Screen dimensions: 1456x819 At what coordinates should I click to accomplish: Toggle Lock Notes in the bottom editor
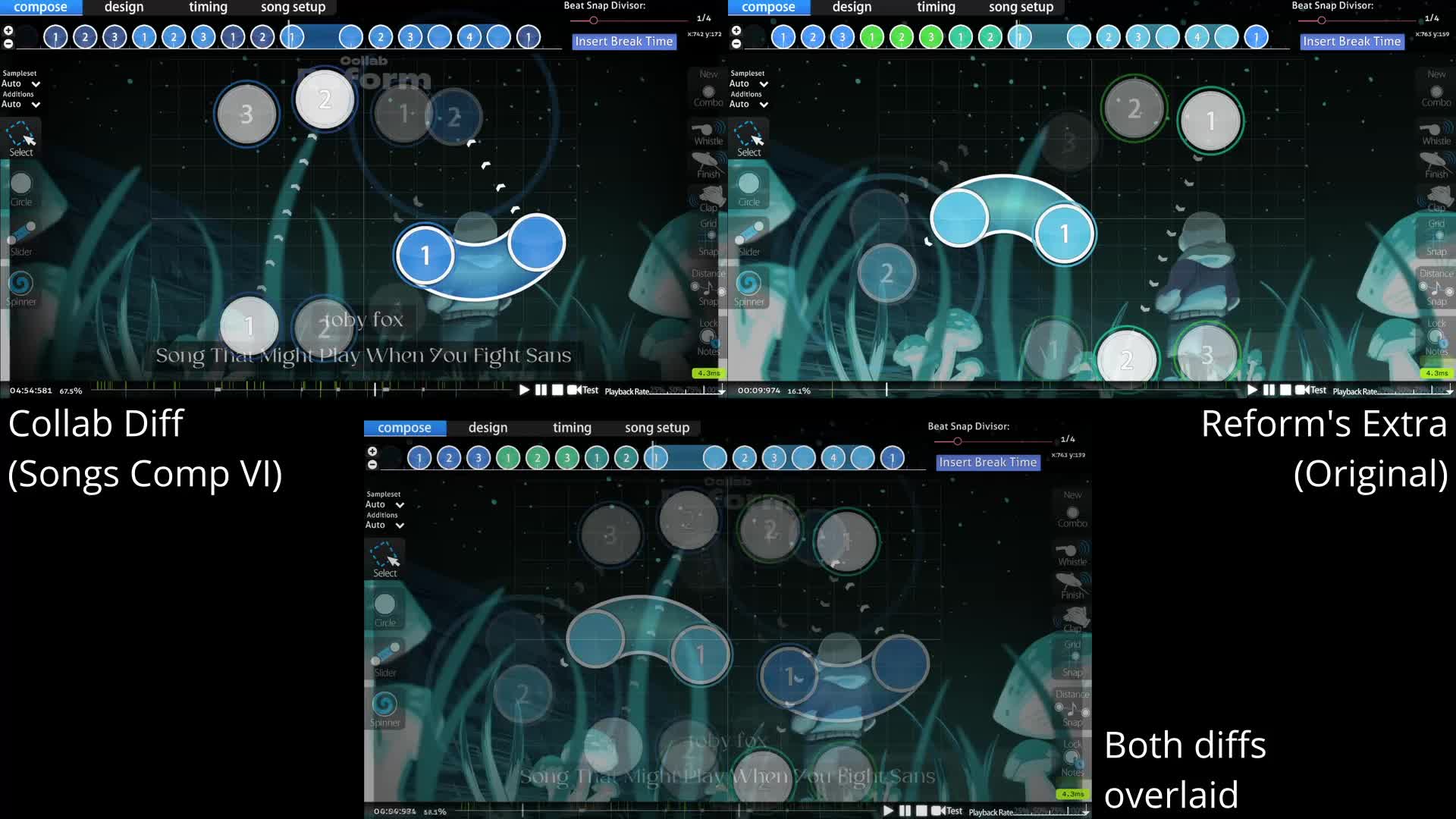point(1072,757)
